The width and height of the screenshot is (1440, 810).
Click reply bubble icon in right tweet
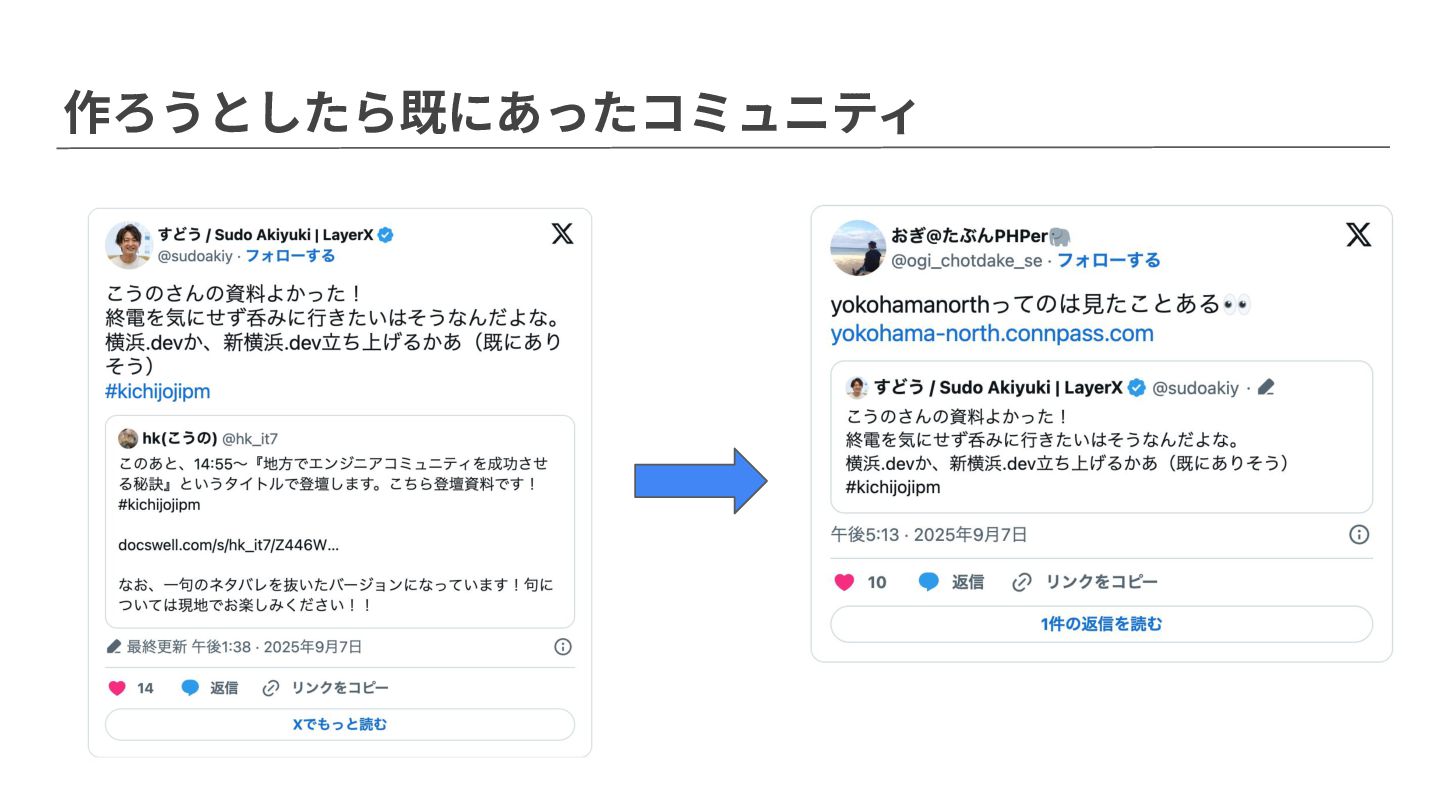tap(929, 582)
